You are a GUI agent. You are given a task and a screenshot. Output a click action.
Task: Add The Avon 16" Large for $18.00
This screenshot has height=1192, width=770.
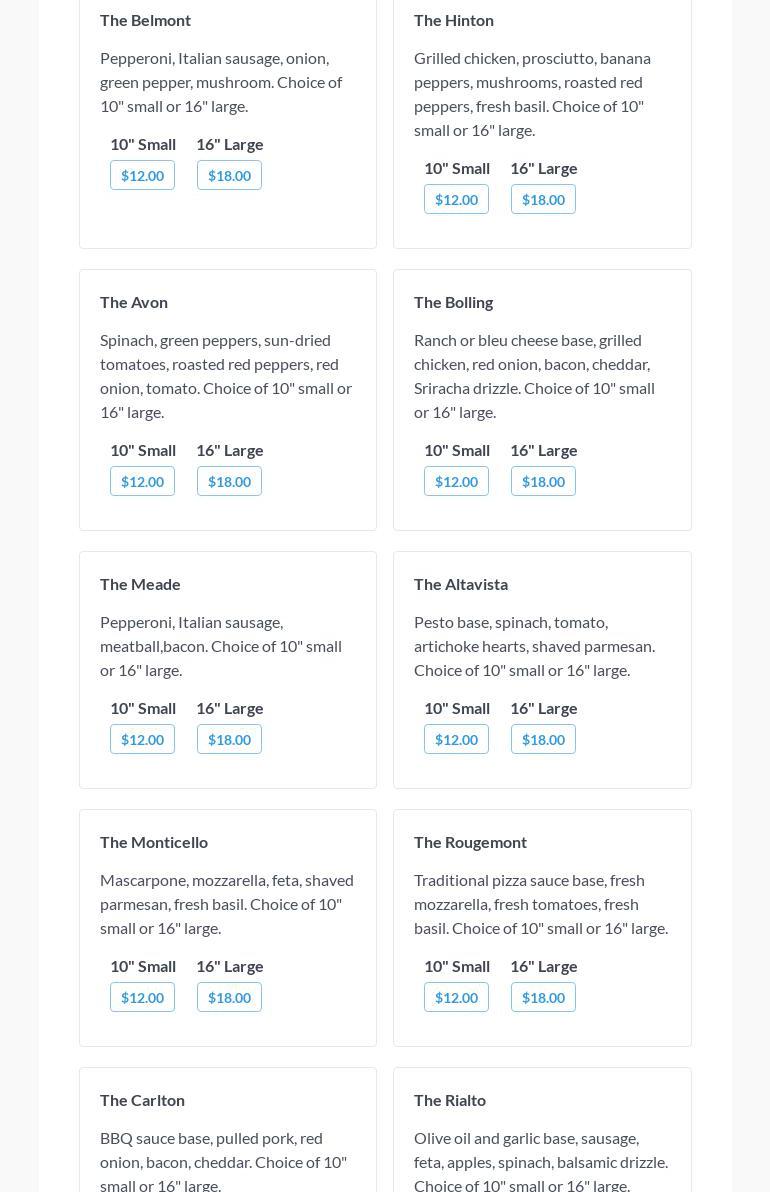click(229, 482)
